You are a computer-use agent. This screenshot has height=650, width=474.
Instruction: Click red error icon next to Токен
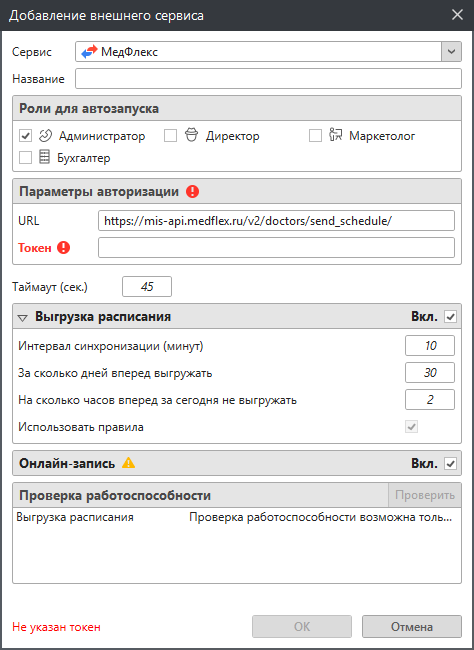point(63,248)
